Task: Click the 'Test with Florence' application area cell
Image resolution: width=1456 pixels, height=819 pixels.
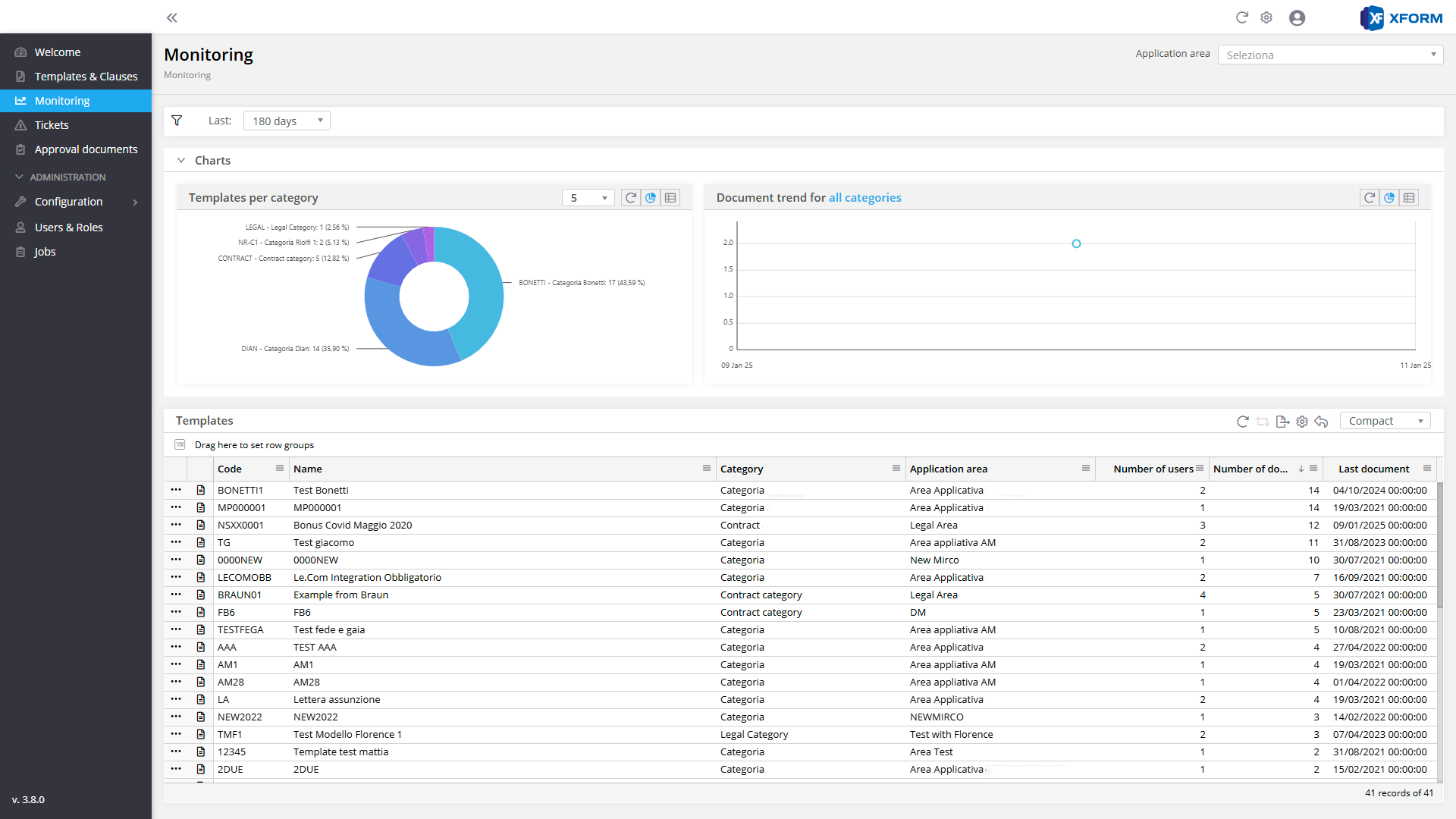Action: point(951,734)
